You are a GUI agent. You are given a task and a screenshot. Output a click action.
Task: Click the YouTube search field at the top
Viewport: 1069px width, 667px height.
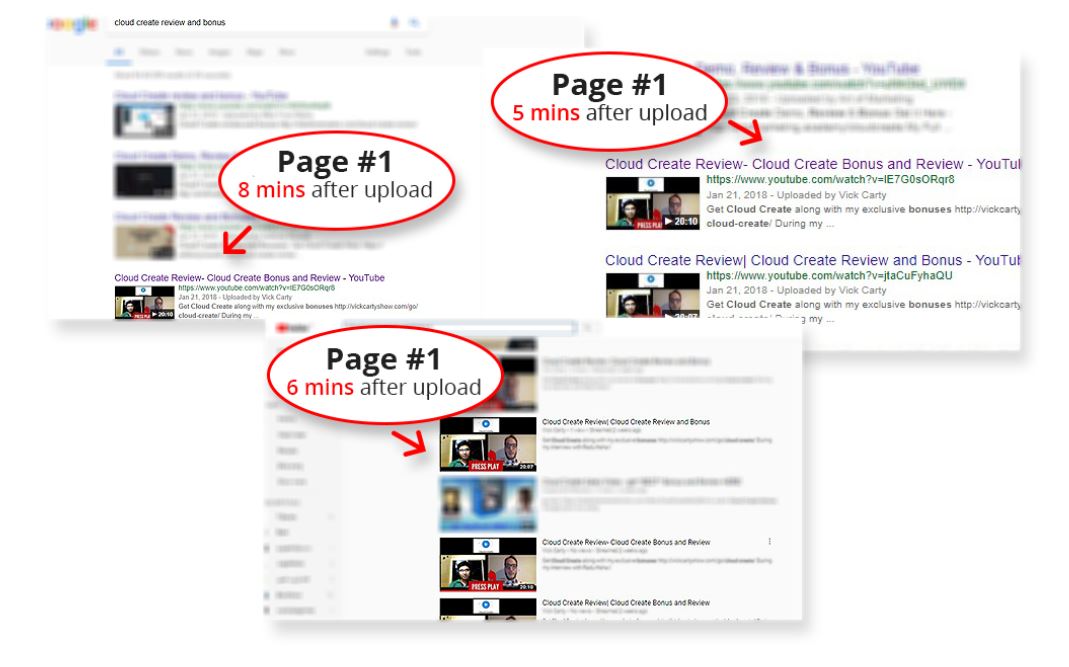pyautogui.click(x=458, y=327)
